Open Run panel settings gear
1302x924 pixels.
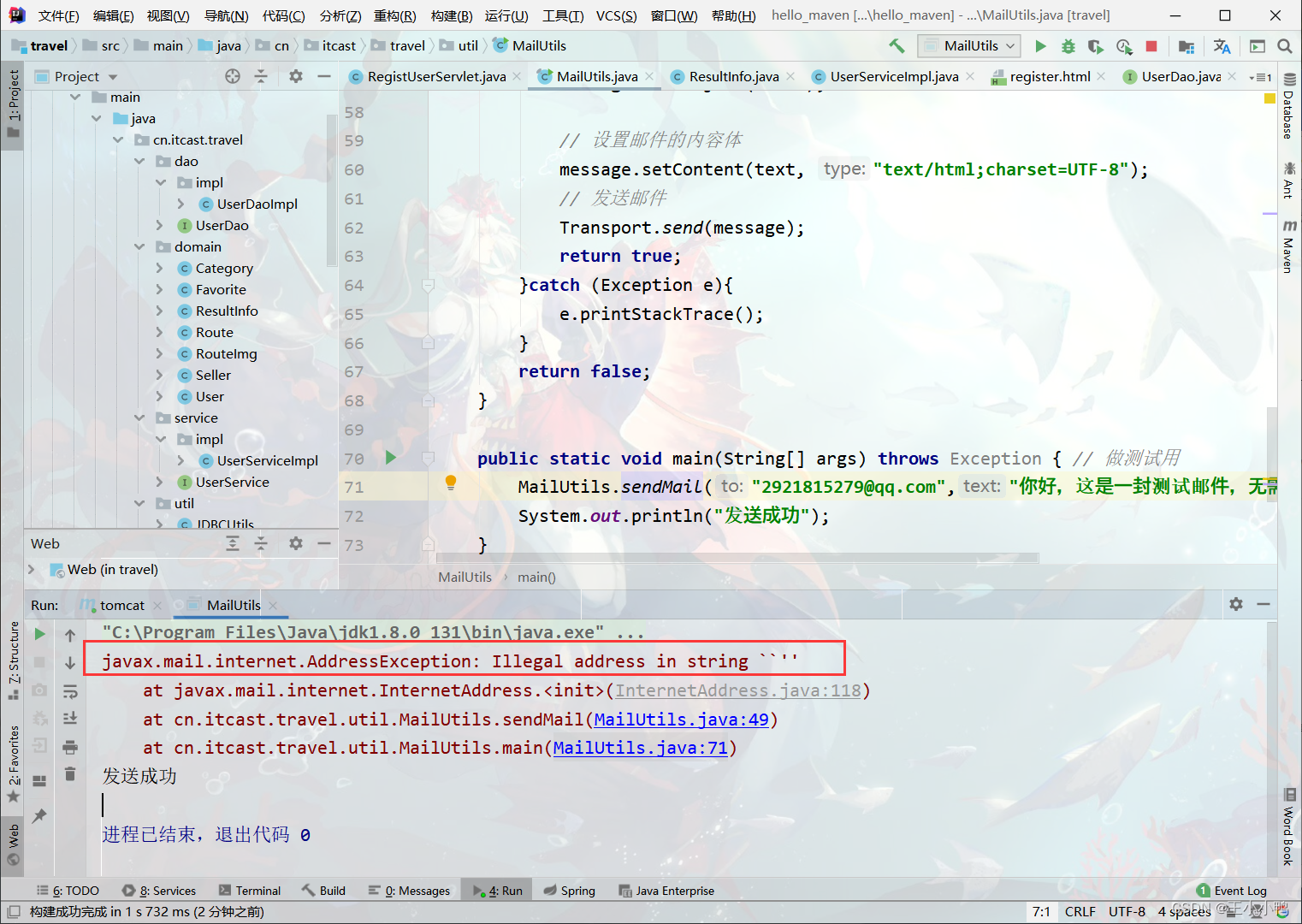[1236, 604]
